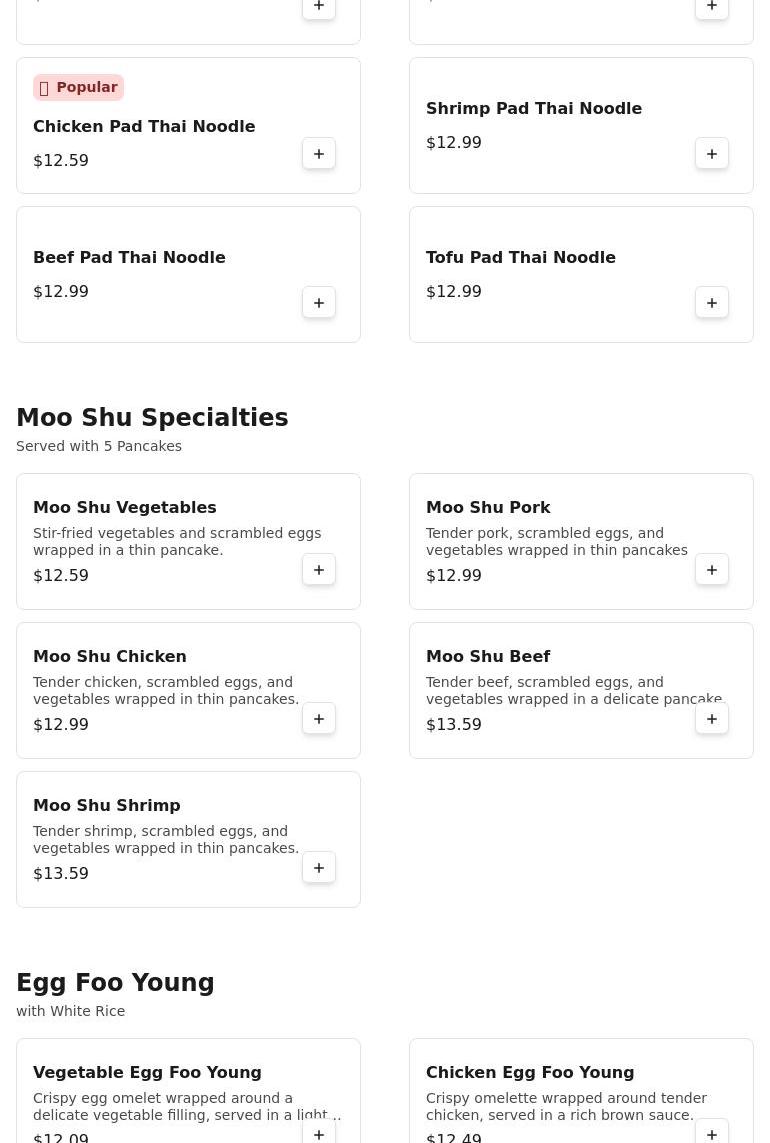The image size is (770, 1143).
Task: Open Shrimp Pad Thai Noodle item title
Action: click(x=533, y=109)
